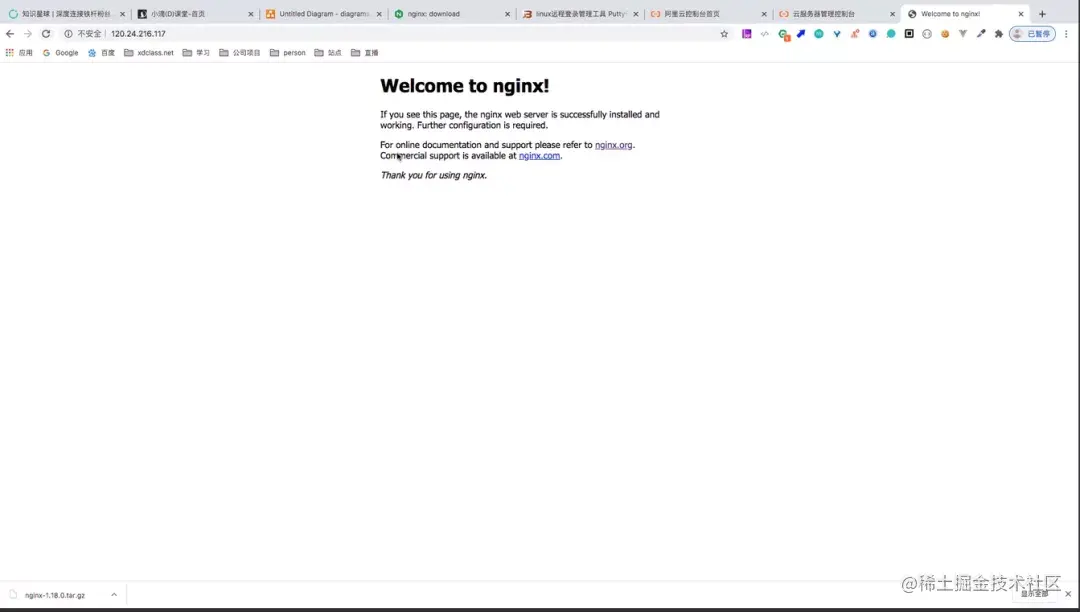Open the purple notebook extension icon
1080x612 pixels.
click(747, 34)
